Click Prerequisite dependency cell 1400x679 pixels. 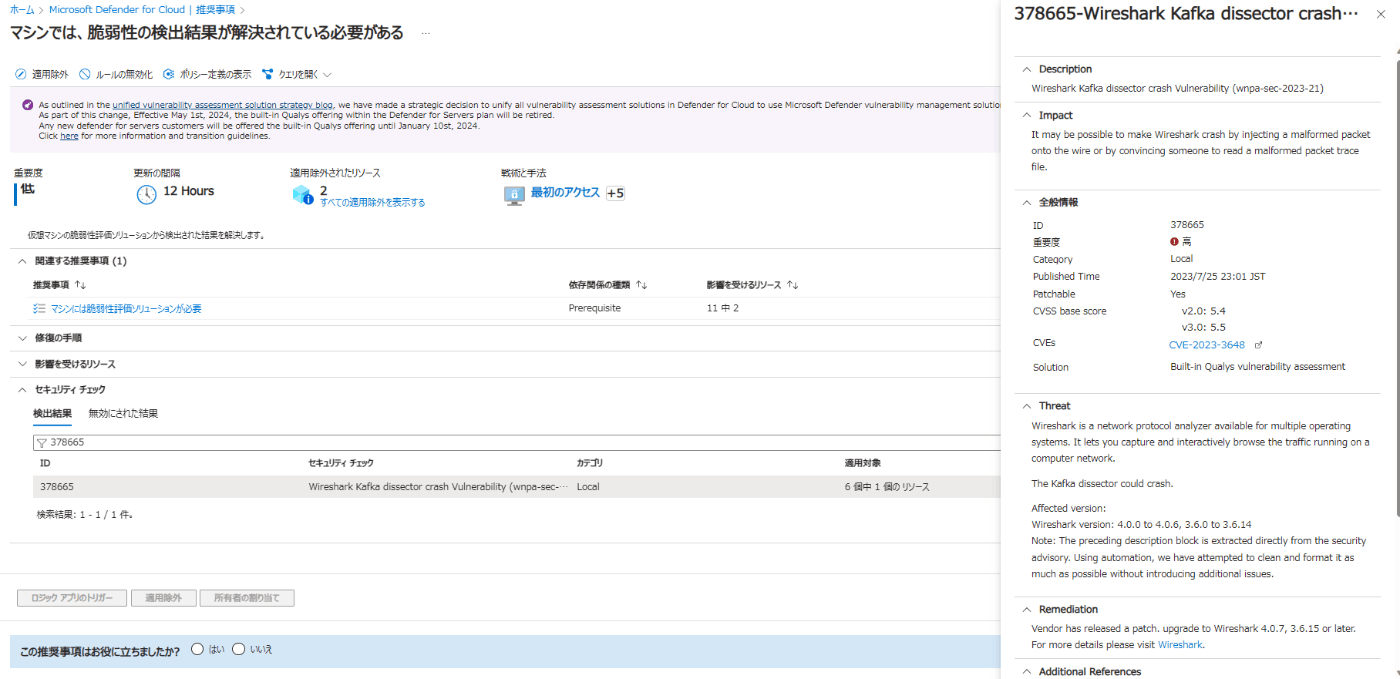pyautogui.click(x=595, y=308)
